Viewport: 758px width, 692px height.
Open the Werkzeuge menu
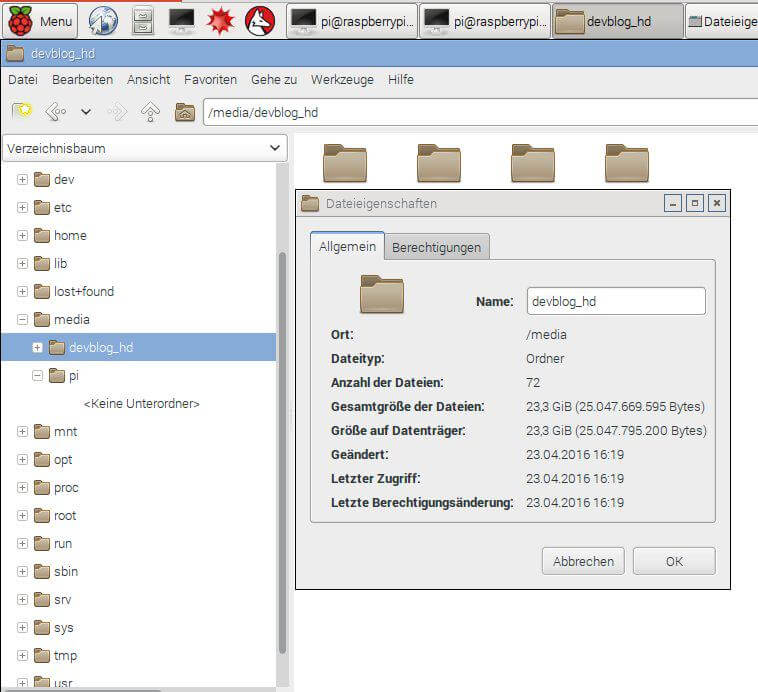(x=340, y=79)
